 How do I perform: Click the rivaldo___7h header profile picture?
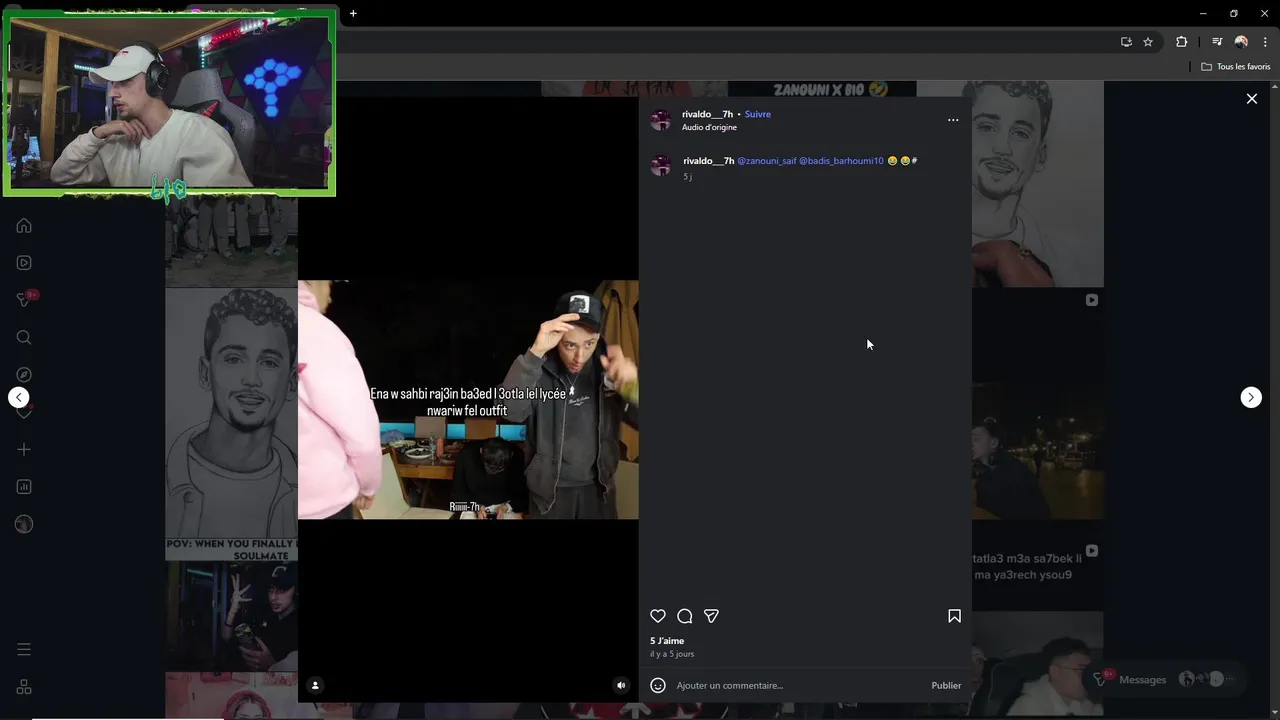coord(660,120)
